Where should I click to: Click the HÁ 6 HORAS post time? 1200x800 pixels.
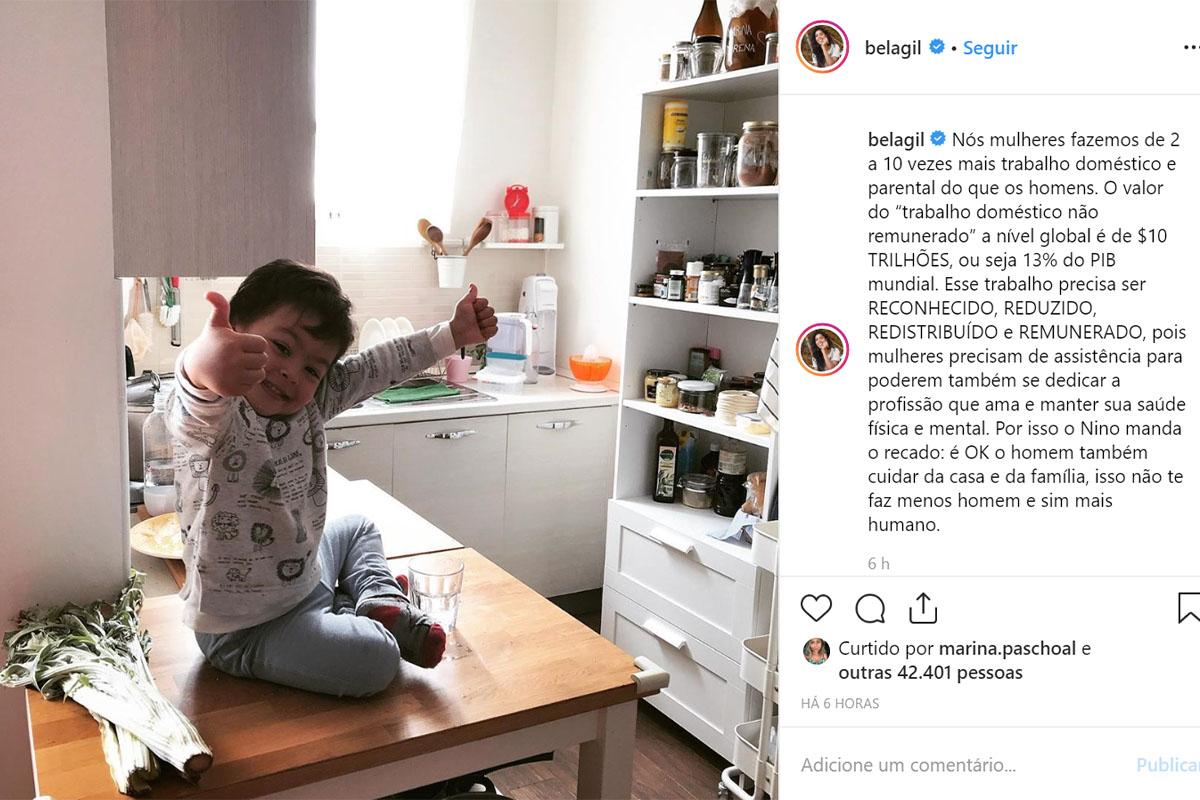pos(840,704)
